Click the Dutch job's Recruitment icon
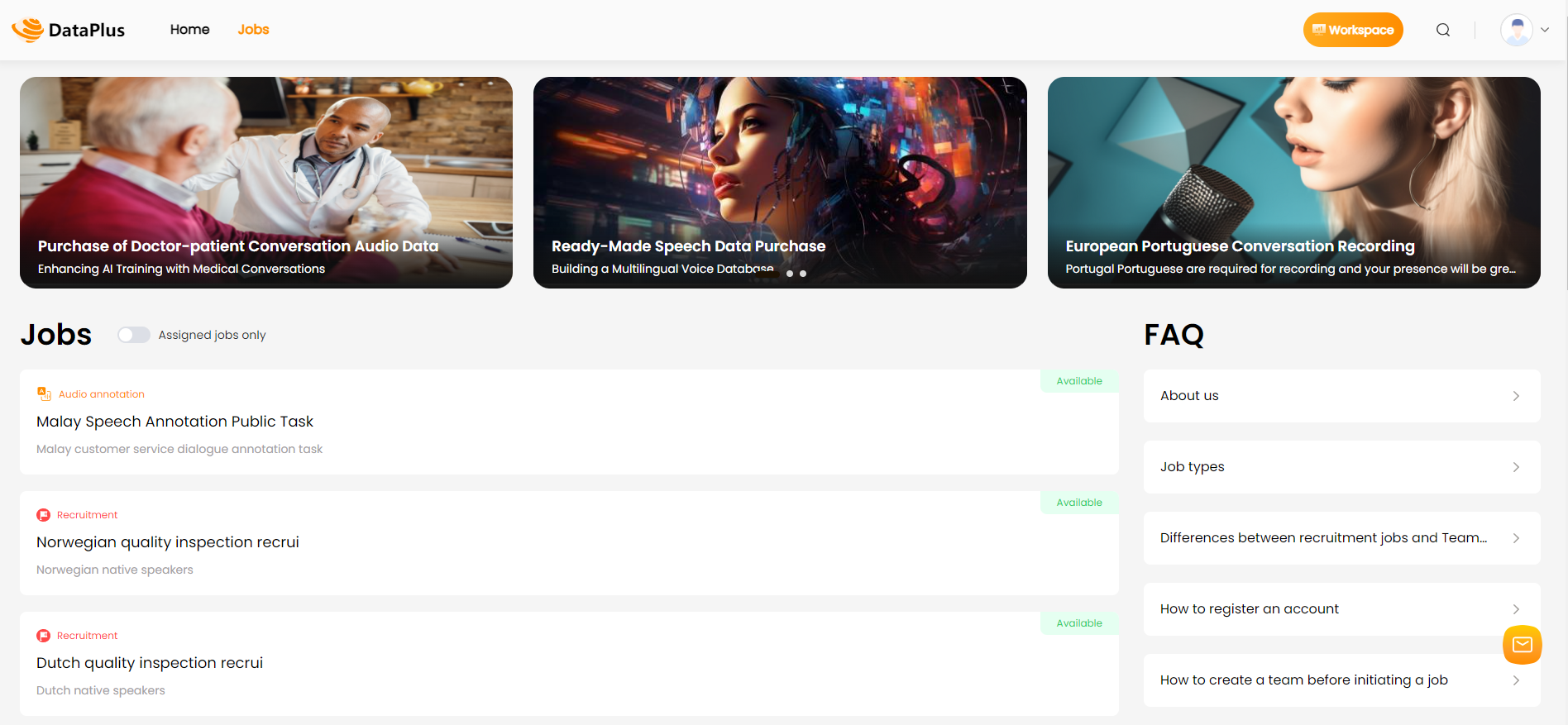This screenshot has width=1568, height=725. click(44, 636)
